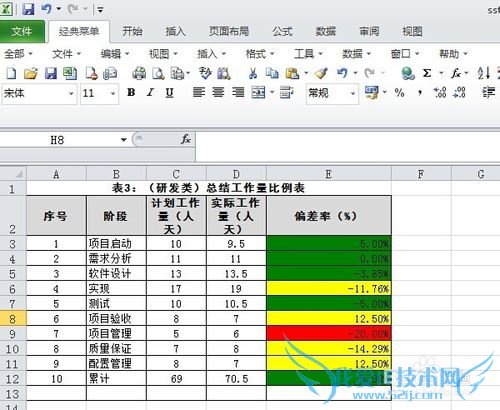Open the 全部 classic menu dropdown
The width and height of the screenshot is (500, 410).
(x=18, y=53)
